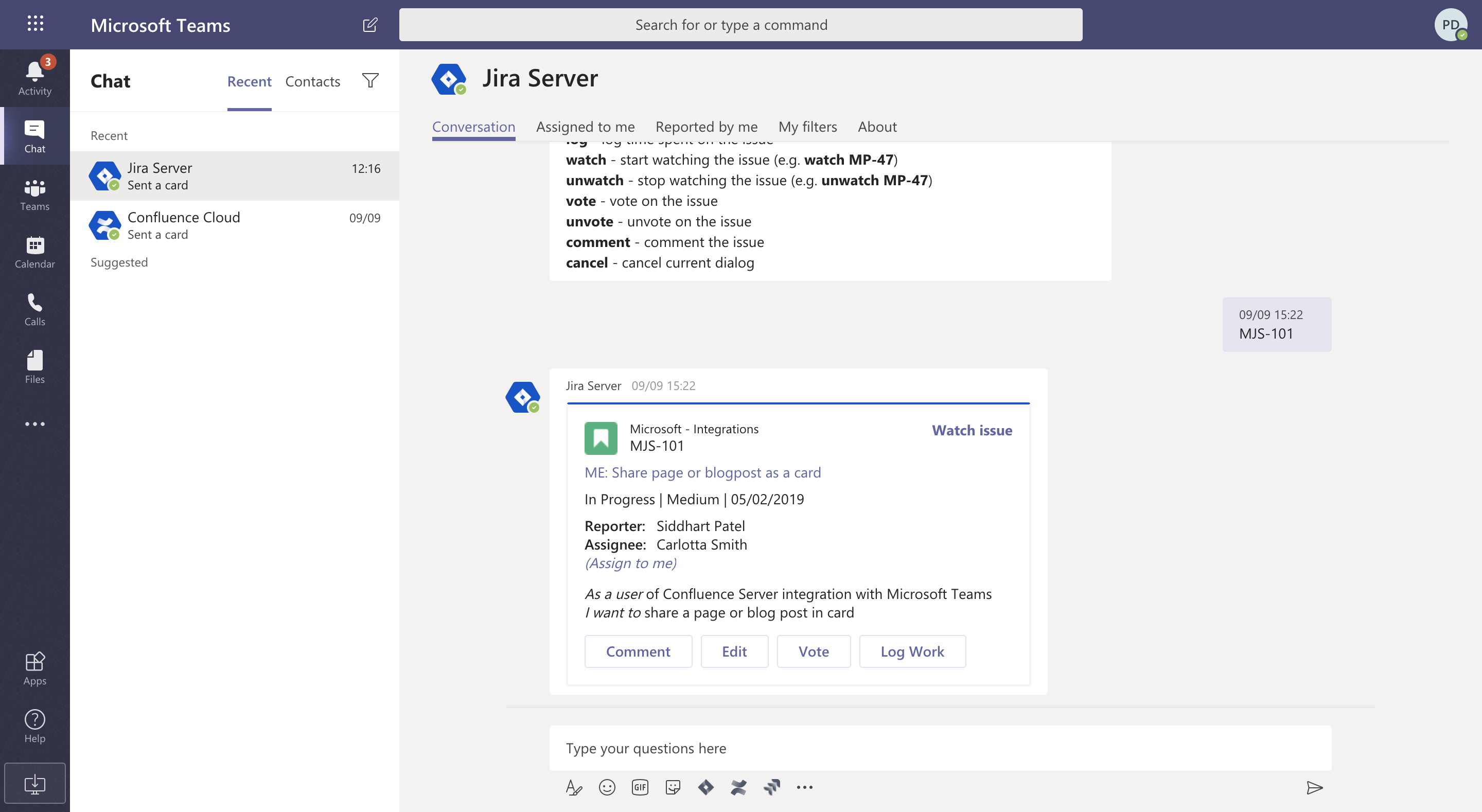Start a new chat with compose icon
Image resolution: width=1482 pixels, height=812 pixels.
(x=370, y=25)
